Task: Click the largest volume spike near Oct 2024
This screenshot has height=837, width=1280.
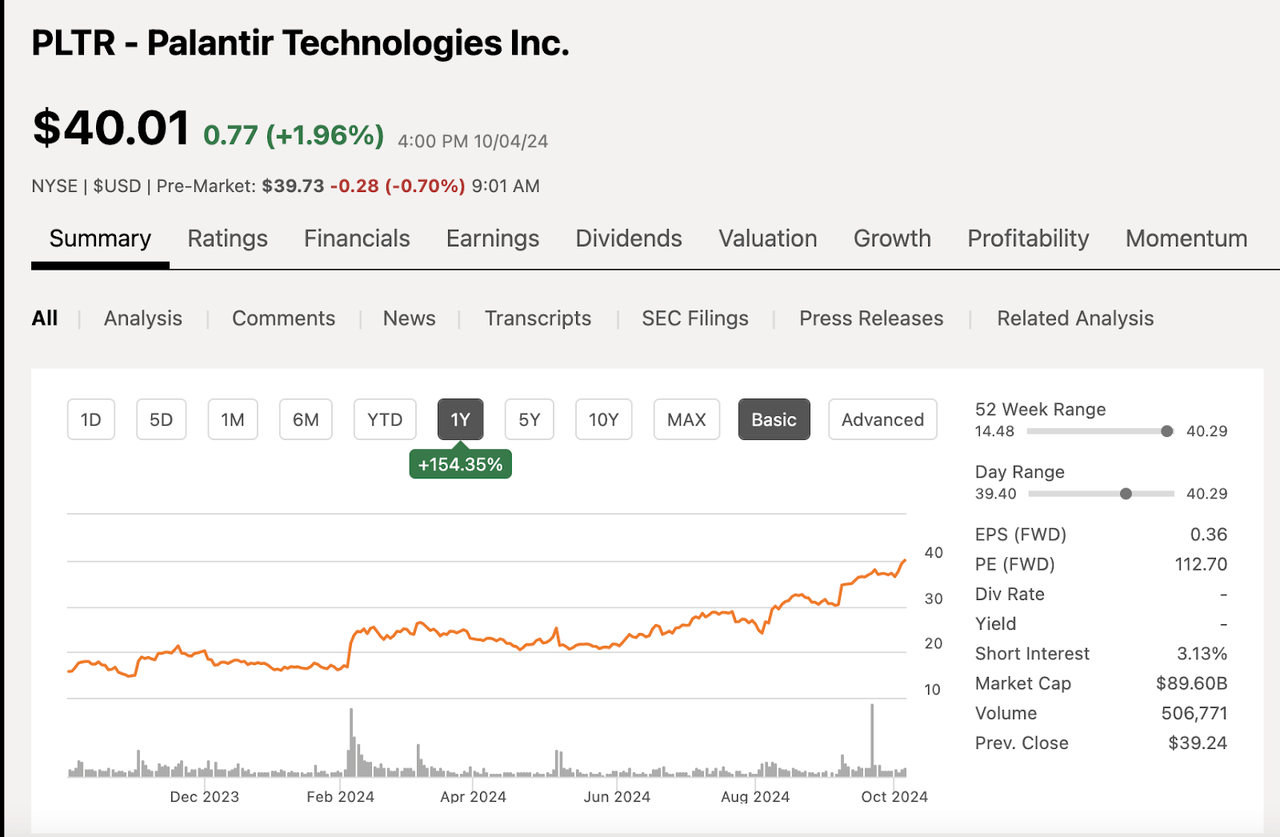Action: tap(872, 740)
